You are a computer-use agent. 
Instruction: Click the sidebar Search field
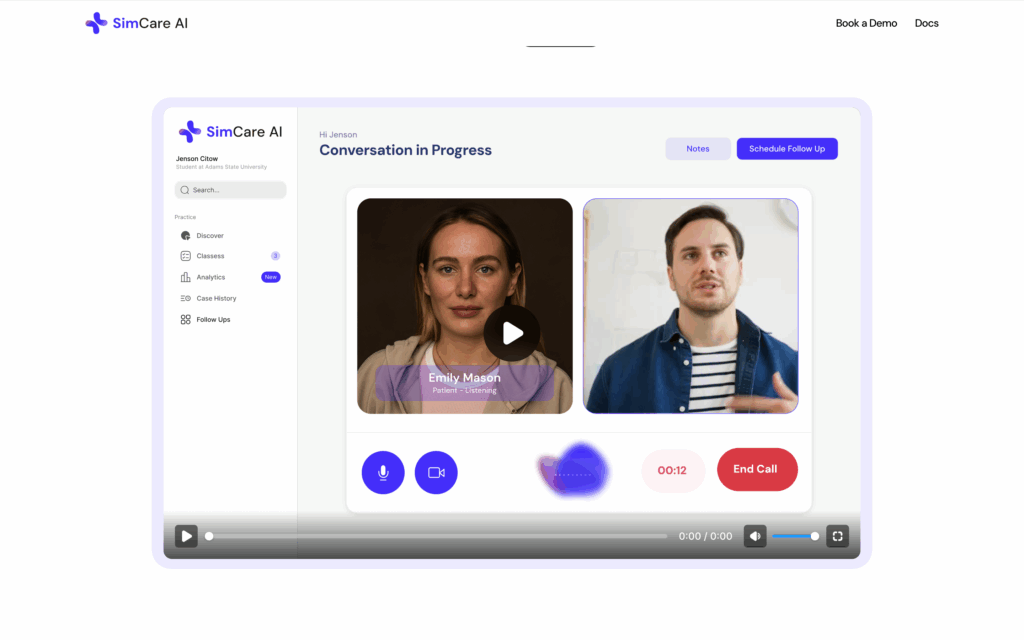pos(231,190)
